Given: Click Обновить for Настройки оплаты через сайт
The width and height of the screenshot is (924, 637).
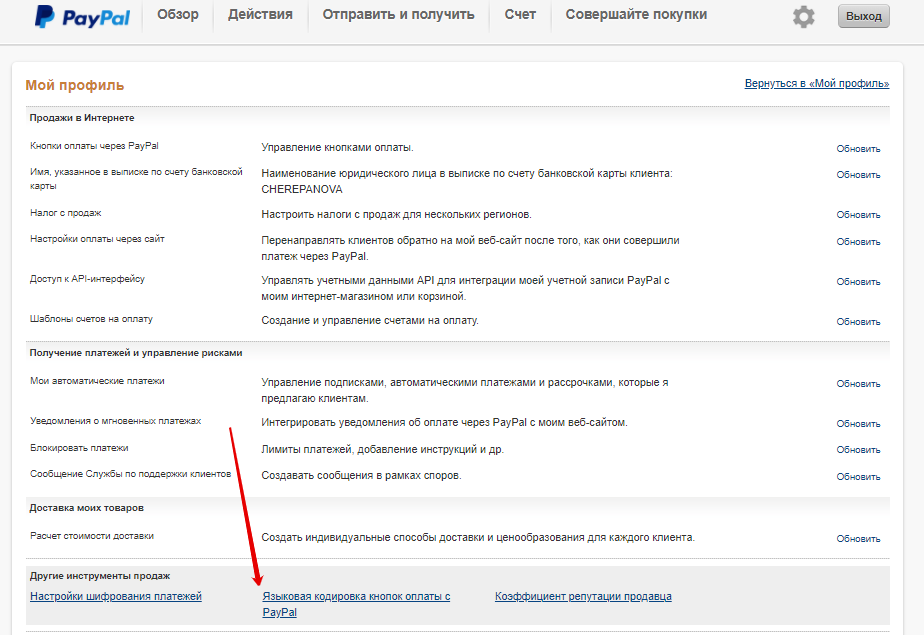Looking at the screenshot, I should click(858, 242).
